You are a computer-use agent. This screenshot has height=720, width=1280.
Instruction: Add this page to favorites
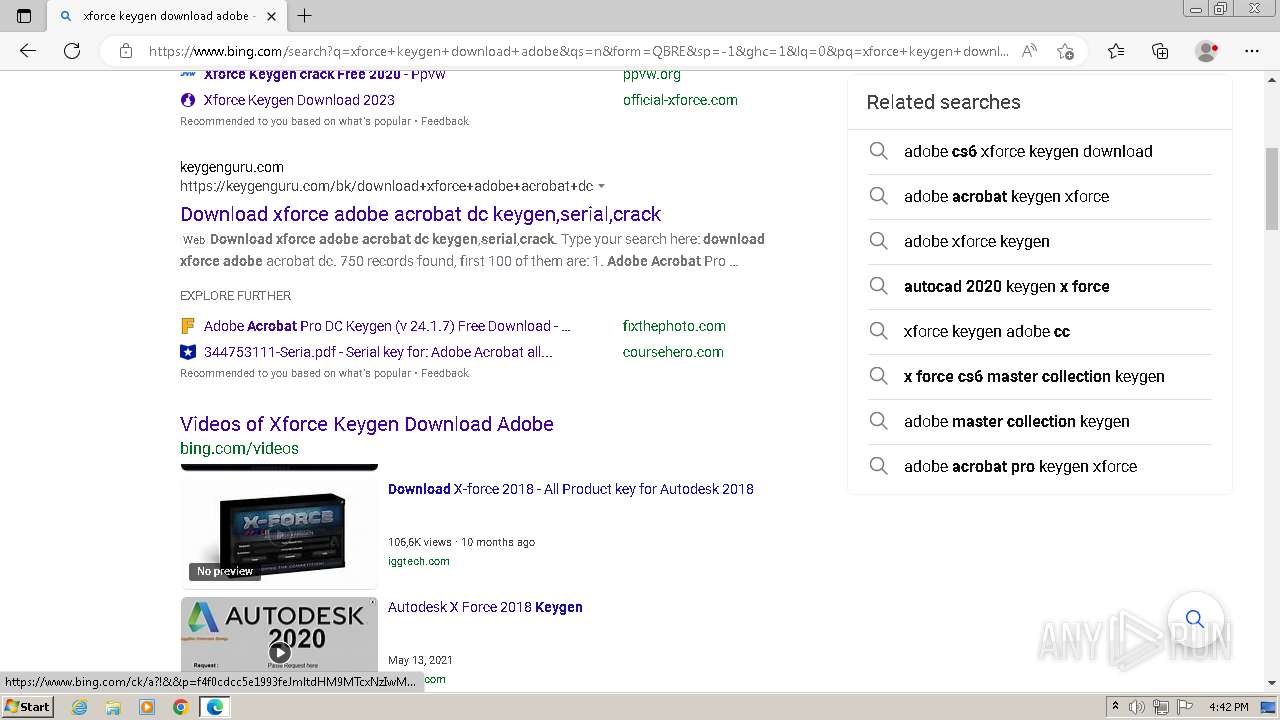click(1065, 51)
